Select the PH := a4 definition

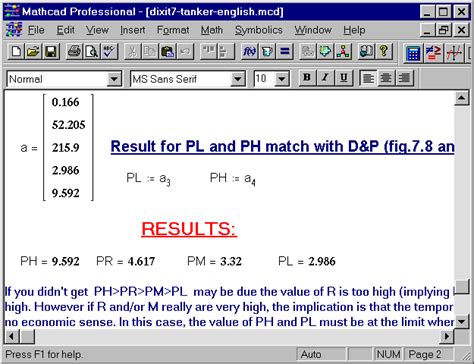[233, 179]
